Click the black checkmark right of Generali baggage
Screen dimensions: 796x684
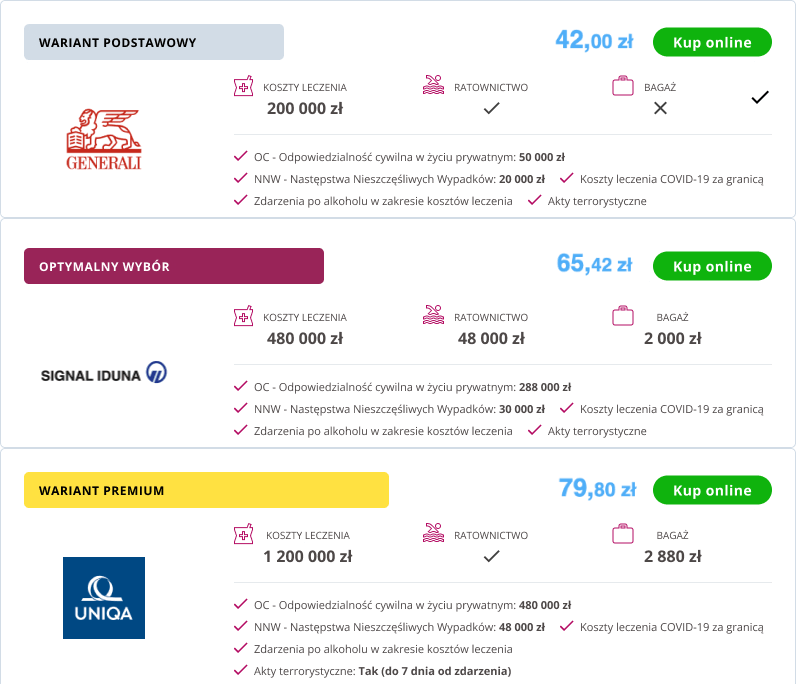click(760, 97)
